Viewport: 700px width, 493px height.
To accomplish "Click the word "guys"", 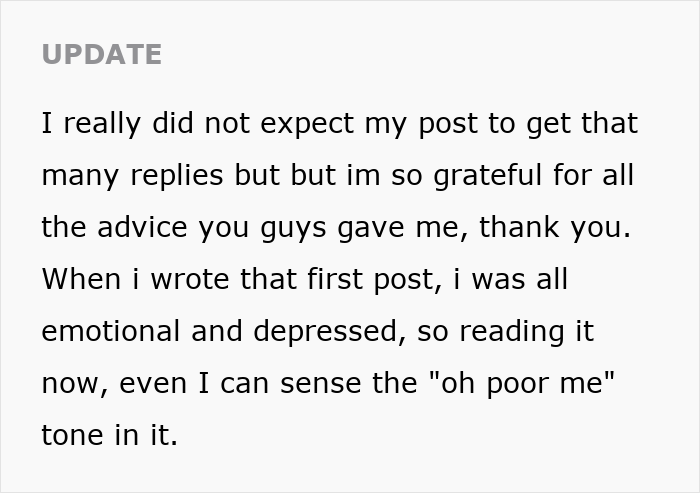I will pyautogui.click(x=293, y=229).
